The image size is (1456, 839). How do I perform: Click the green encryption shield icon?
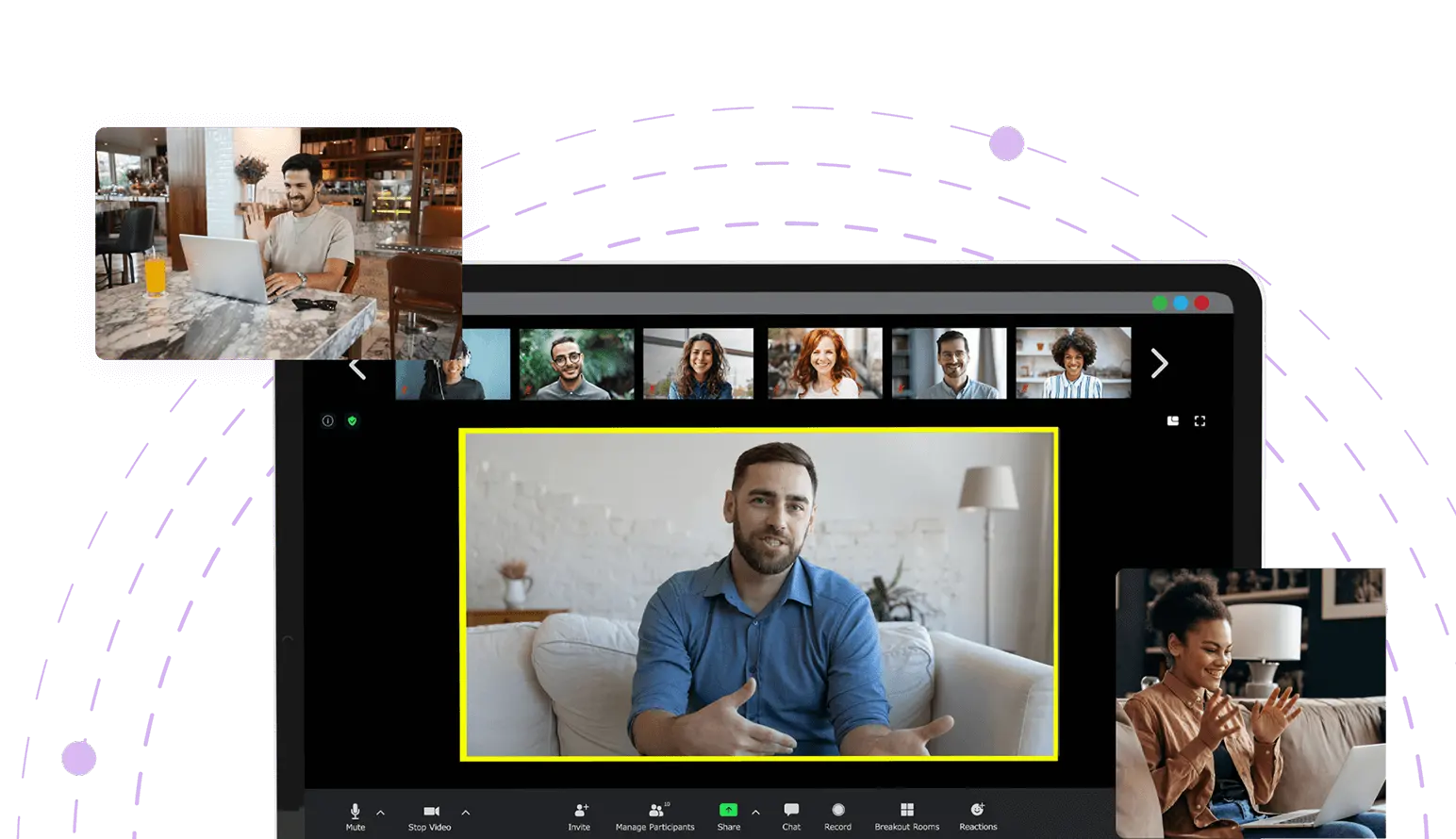tap(352, 421)
